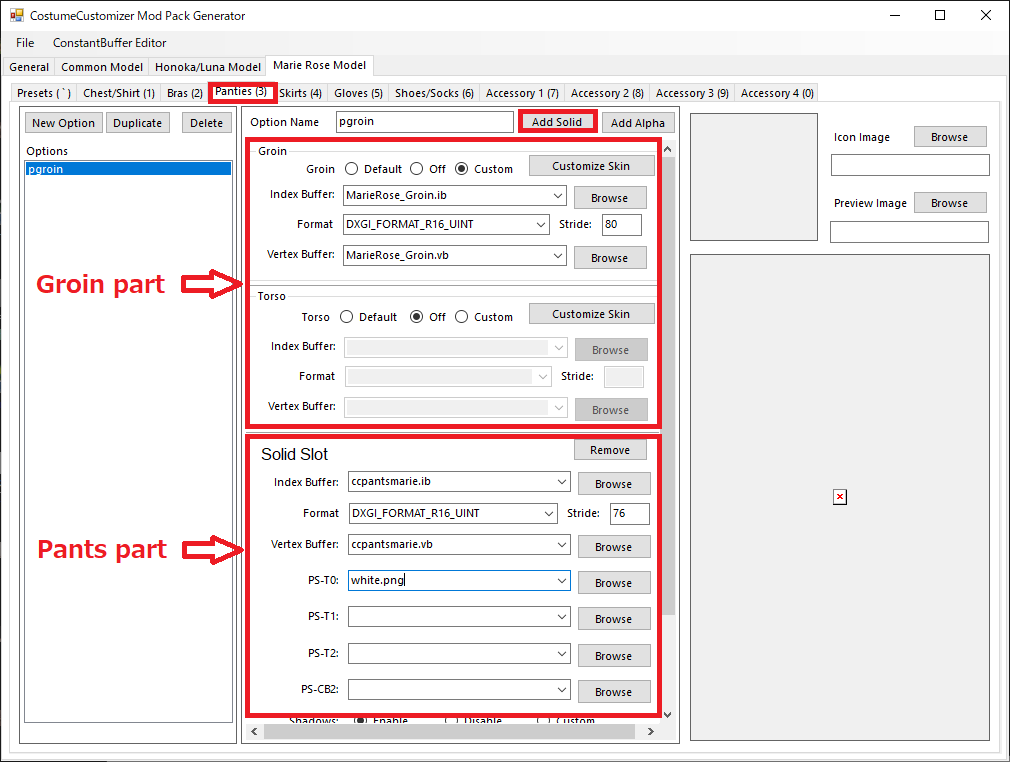Viewport: 1010px width, 762px height.
Task: Browse for Solid Slot Vertex Buffer
Action: tap(613, 547)
